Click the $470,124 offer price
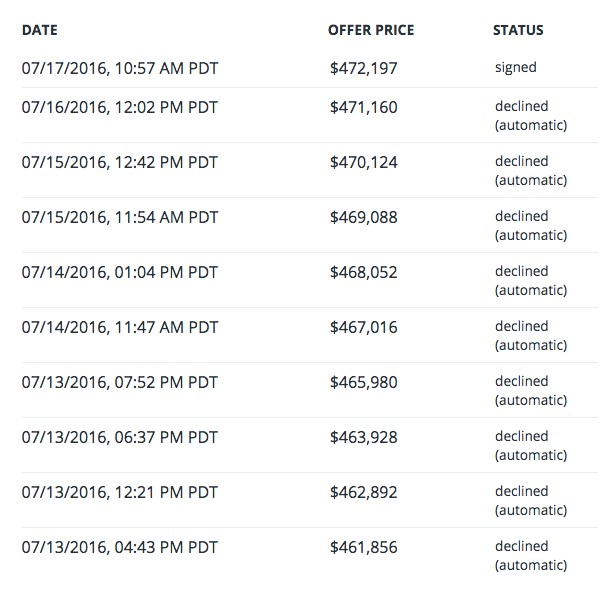607x612 pixels. point(362,161)
